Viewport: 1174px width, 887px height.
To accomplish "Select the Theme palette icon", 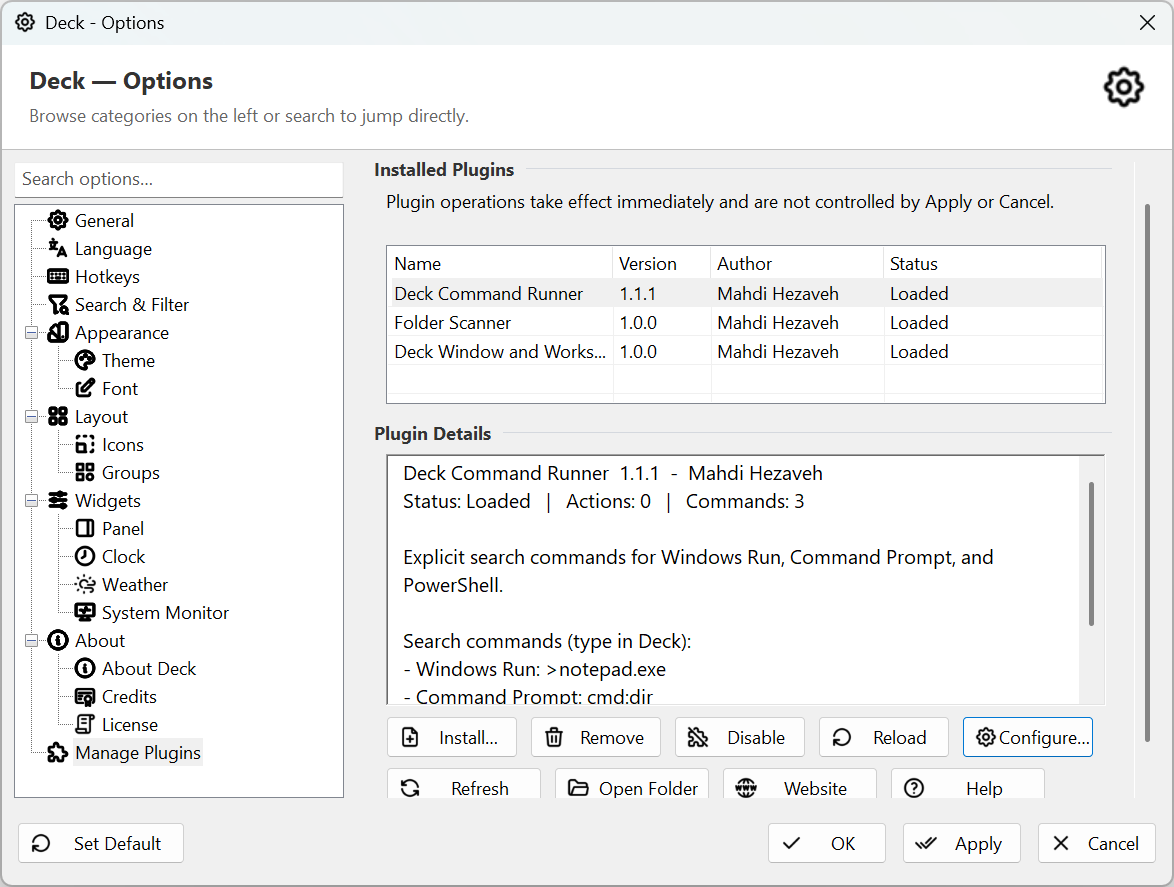I will pyautogui.click(x=85, y=361).
